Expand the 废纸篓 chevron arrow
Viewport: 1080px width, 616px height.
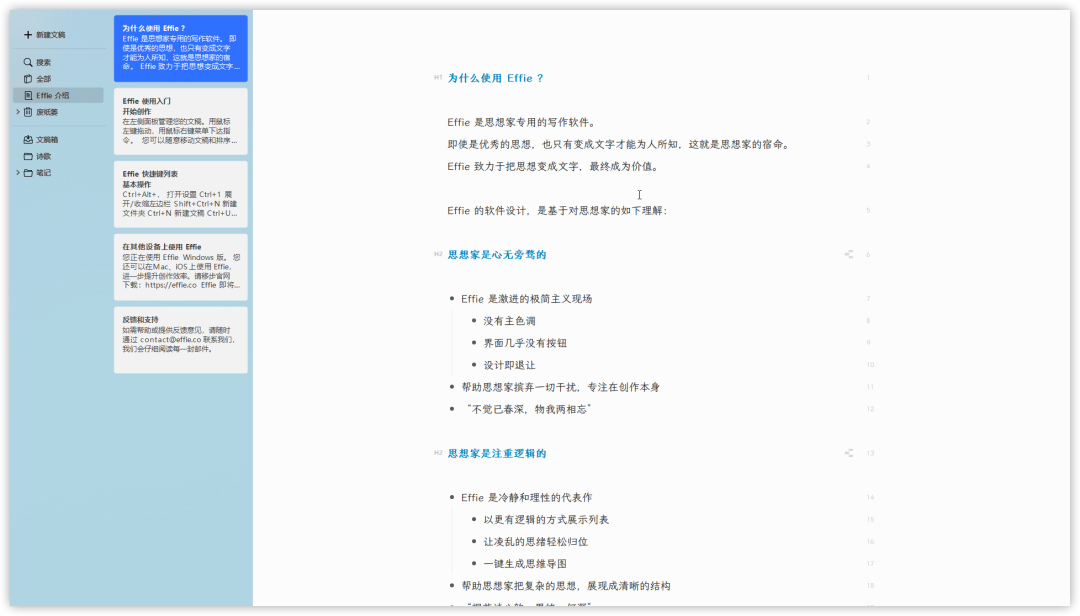coord(18,112)
